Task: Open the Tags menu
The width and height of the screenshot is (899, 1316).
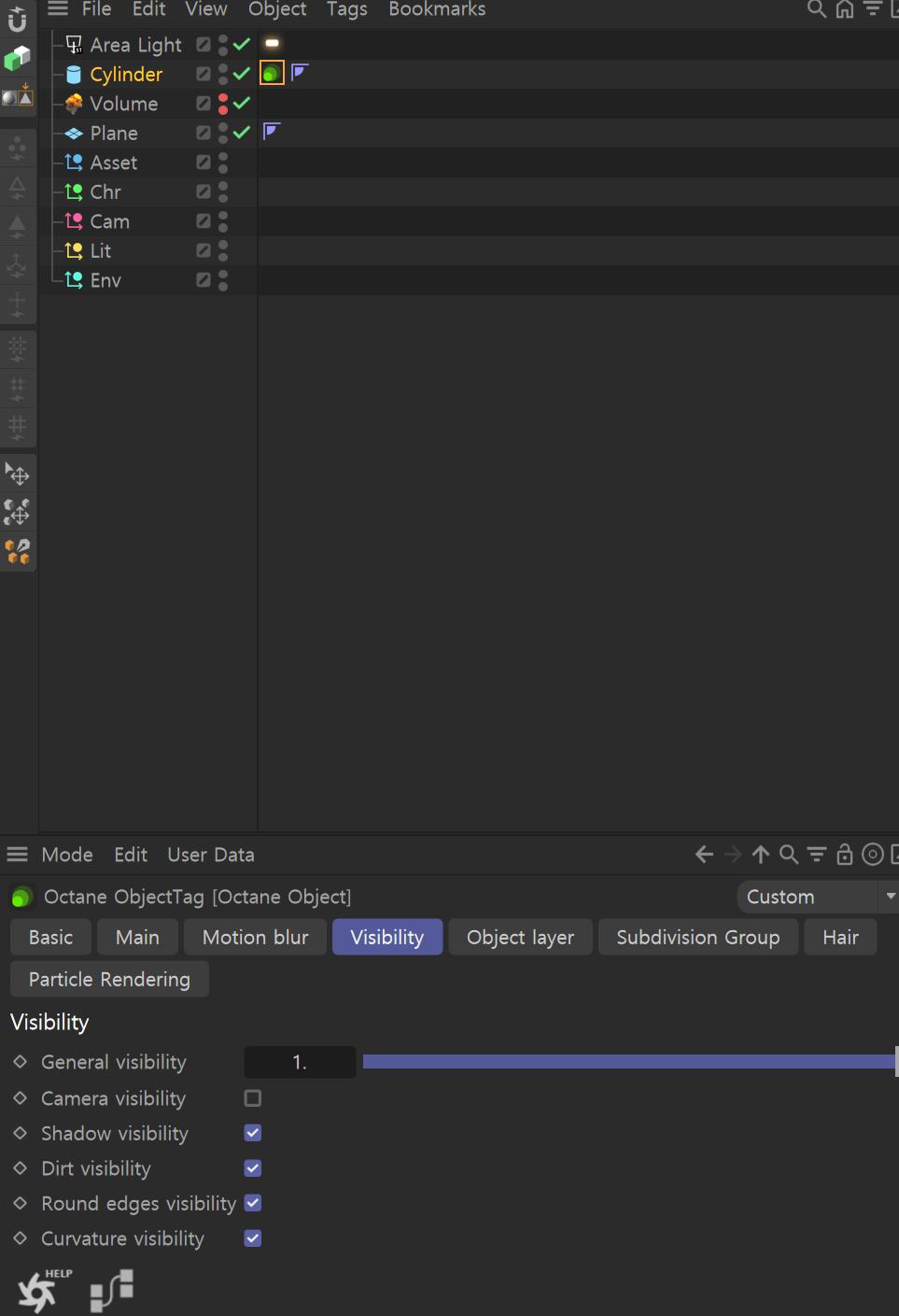Action: [346, 9]
